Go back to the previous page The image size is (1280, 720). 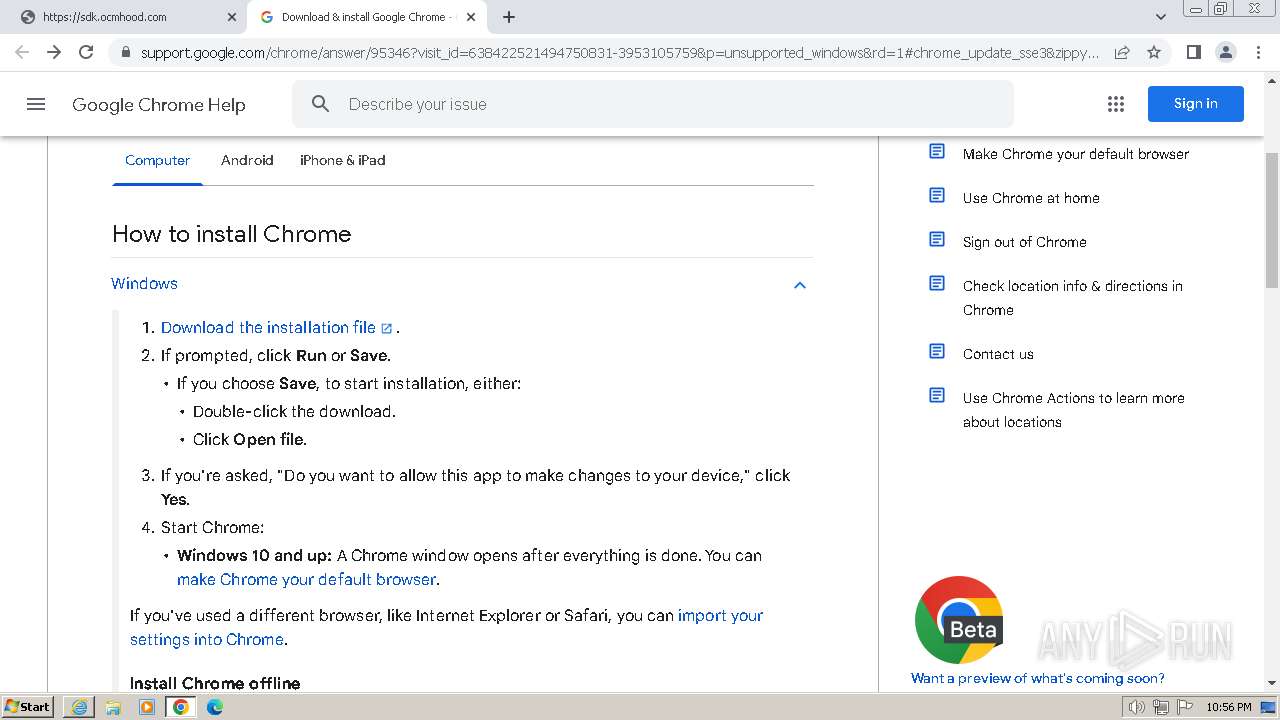coord(22,52)
